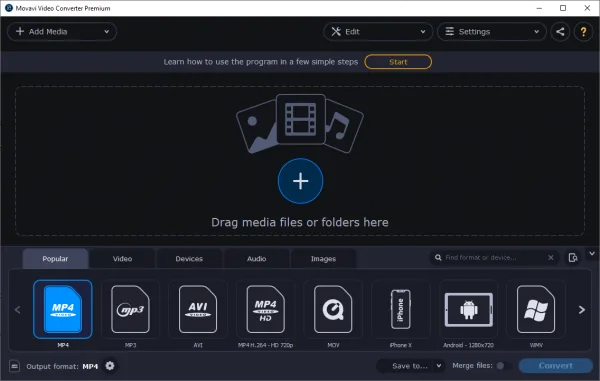Select the MP4 format icon
This screenshot has width=600, height=381.
click(63, 309)
